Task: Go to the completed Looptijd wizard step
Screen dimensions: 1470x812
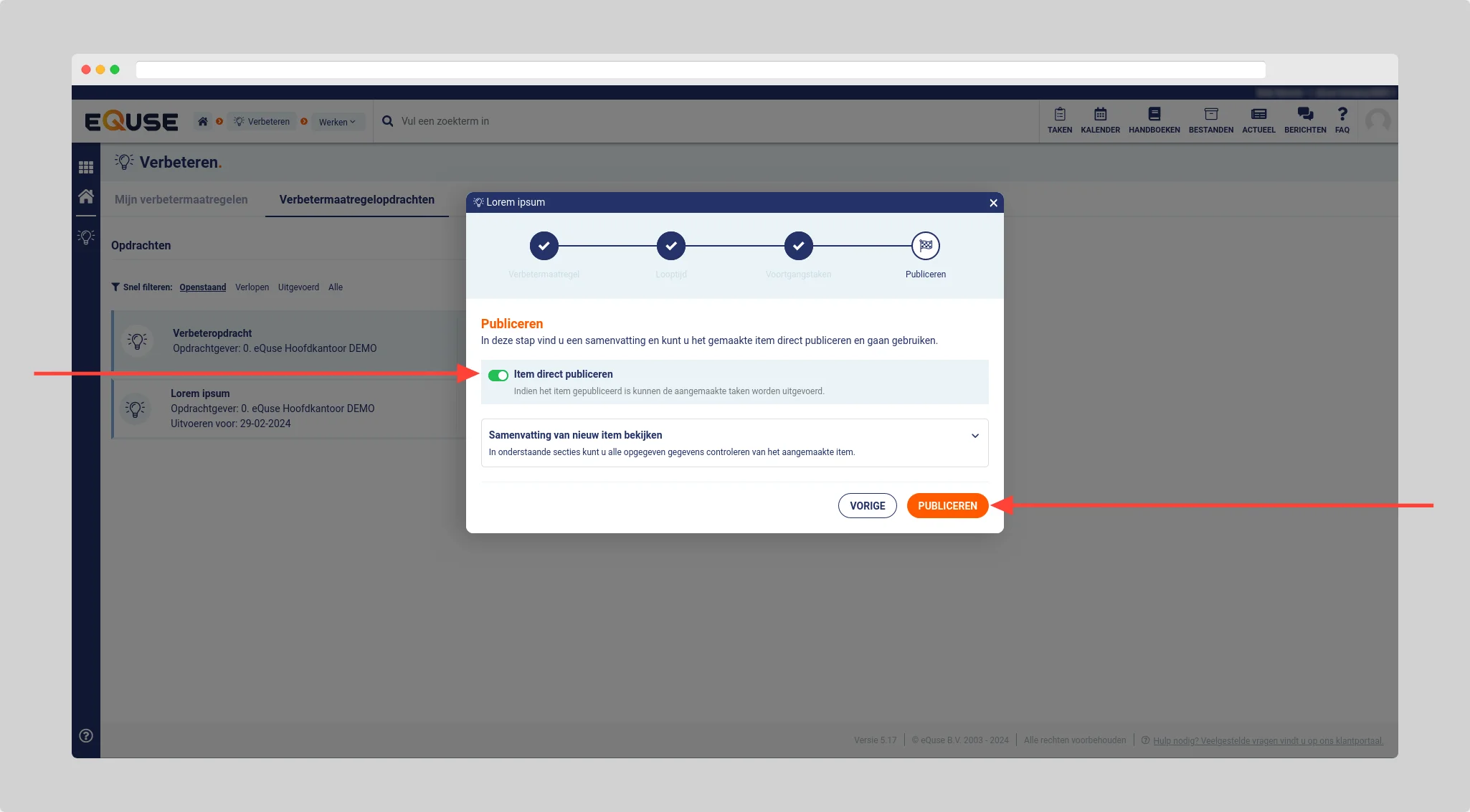Action: [670, 246]
